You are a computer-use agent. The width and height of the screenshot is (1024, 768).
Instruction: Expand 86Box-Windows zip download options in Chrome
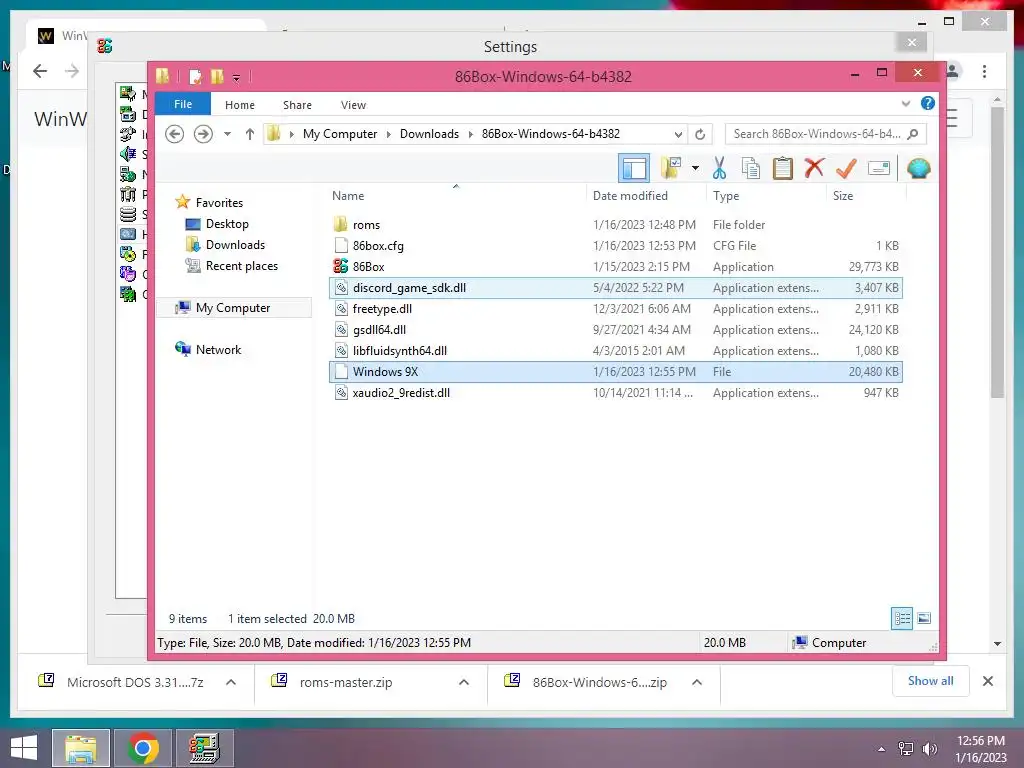pyautogui.click(x=697, y=682)
